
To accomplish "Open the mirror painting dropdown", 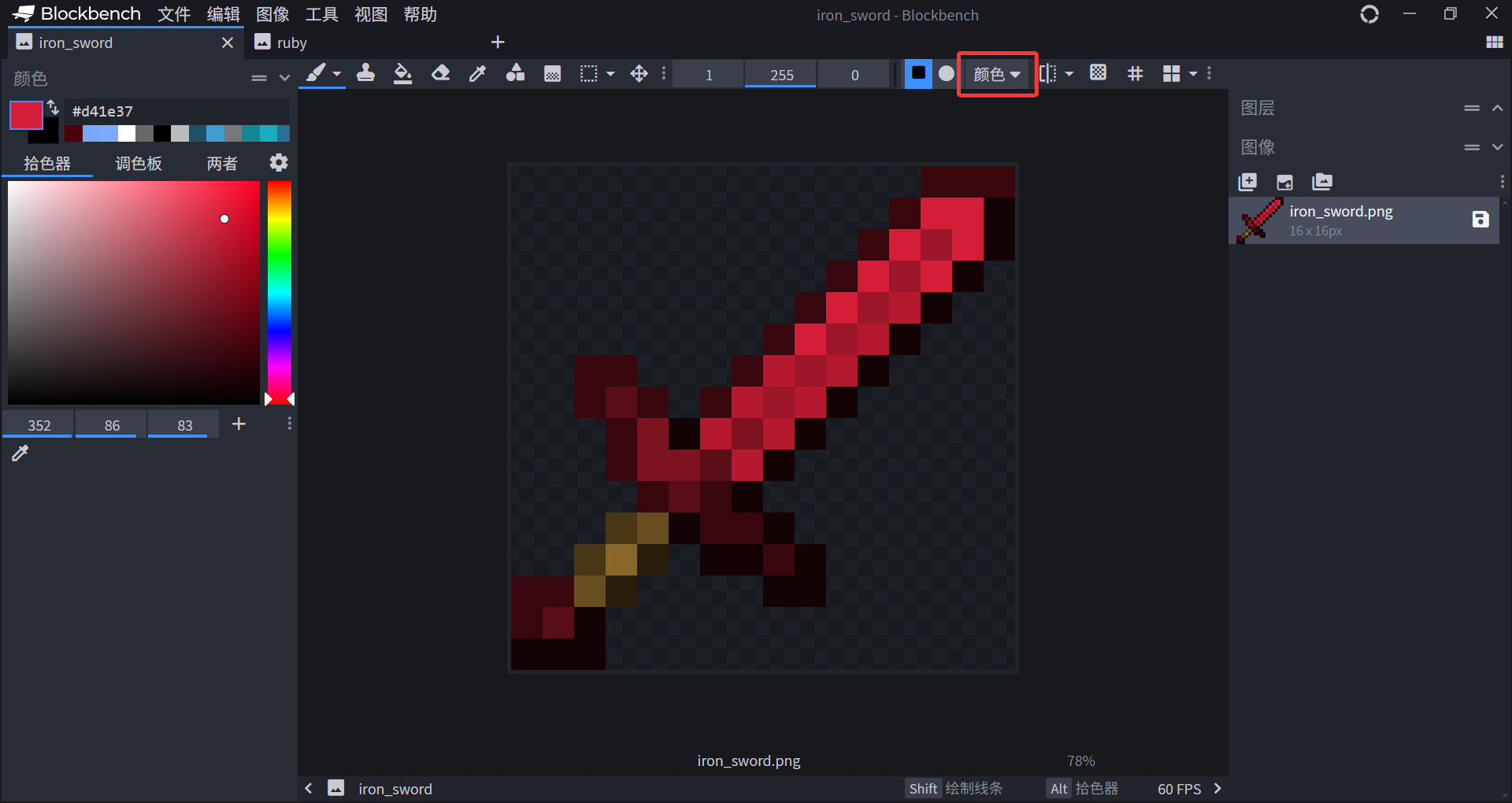I will click(1069, 73).
